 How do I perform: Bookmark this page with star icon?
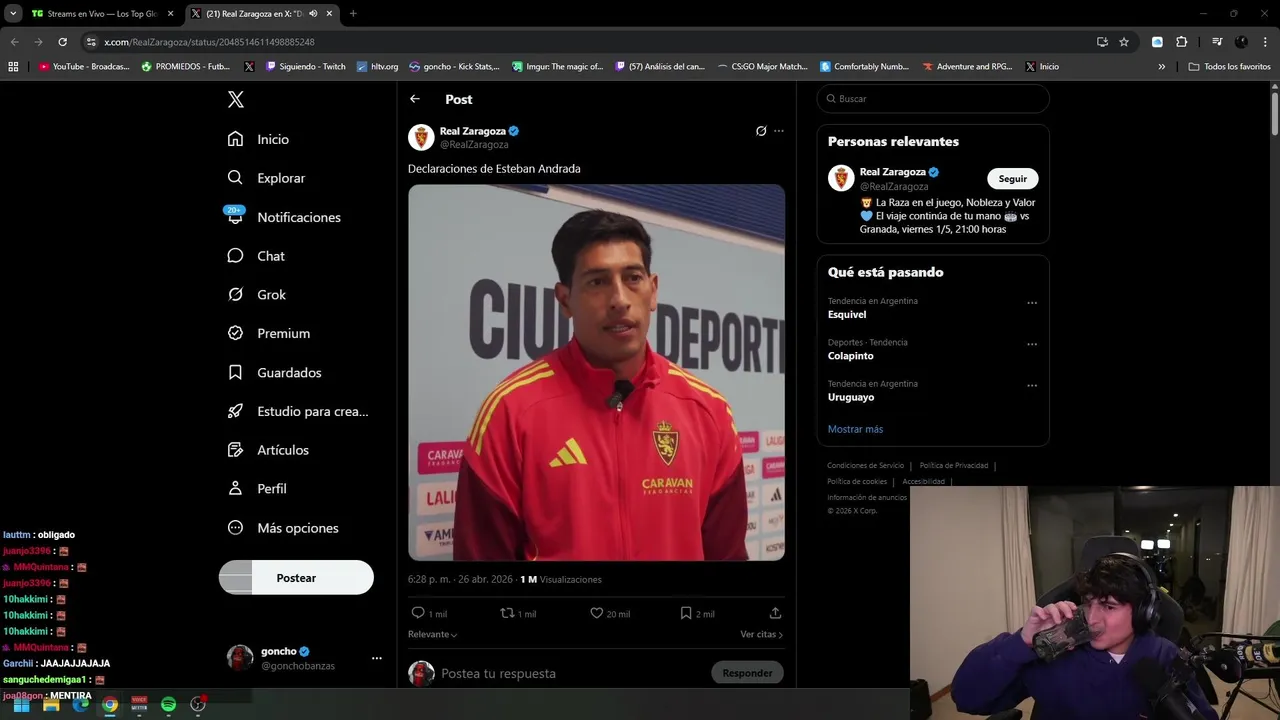[1124, 42]
